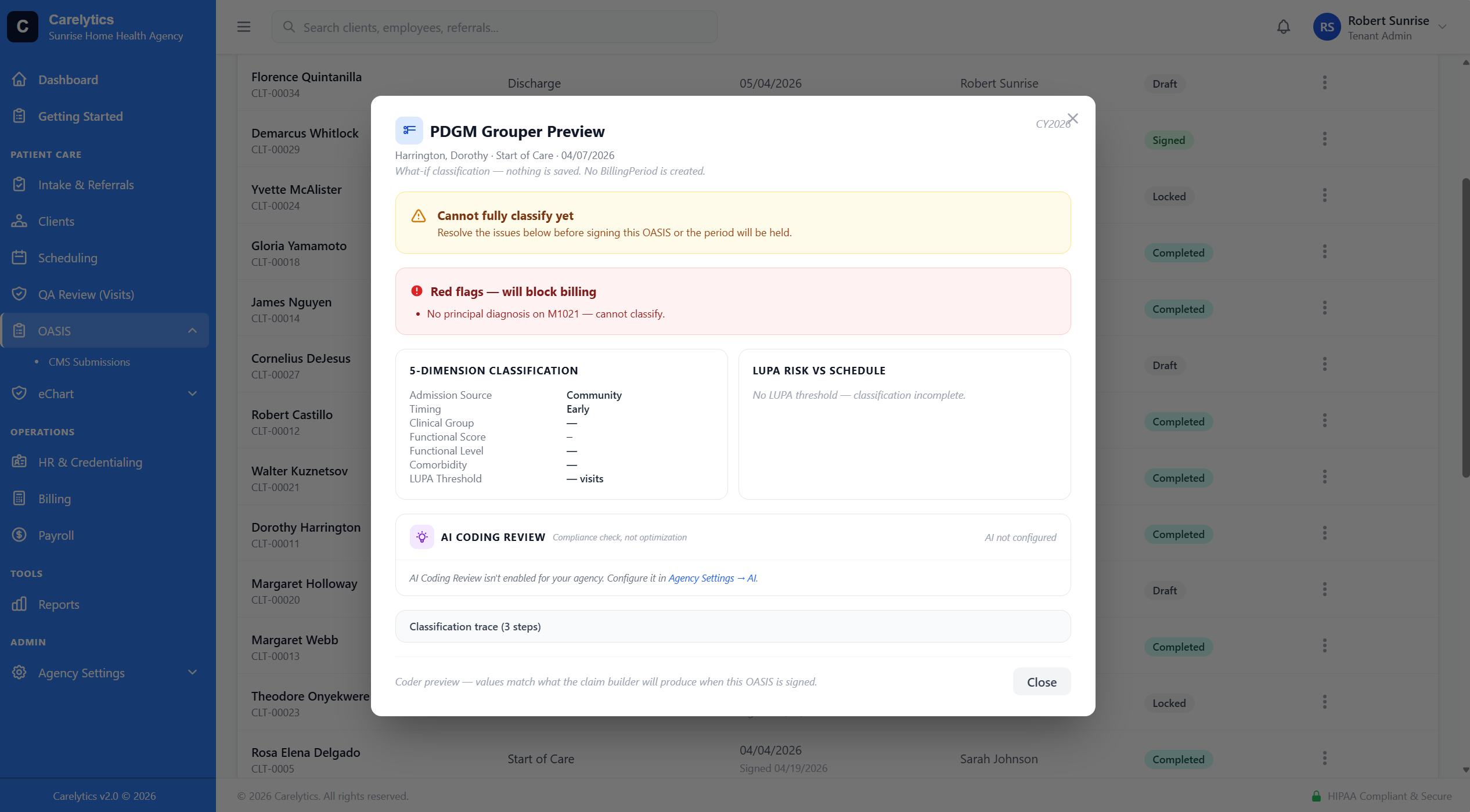Click 'No principal diagnosis on M1021' message
Image resolution: width=1470 pixels, height=812 pixels.
[x=546, y=313]
